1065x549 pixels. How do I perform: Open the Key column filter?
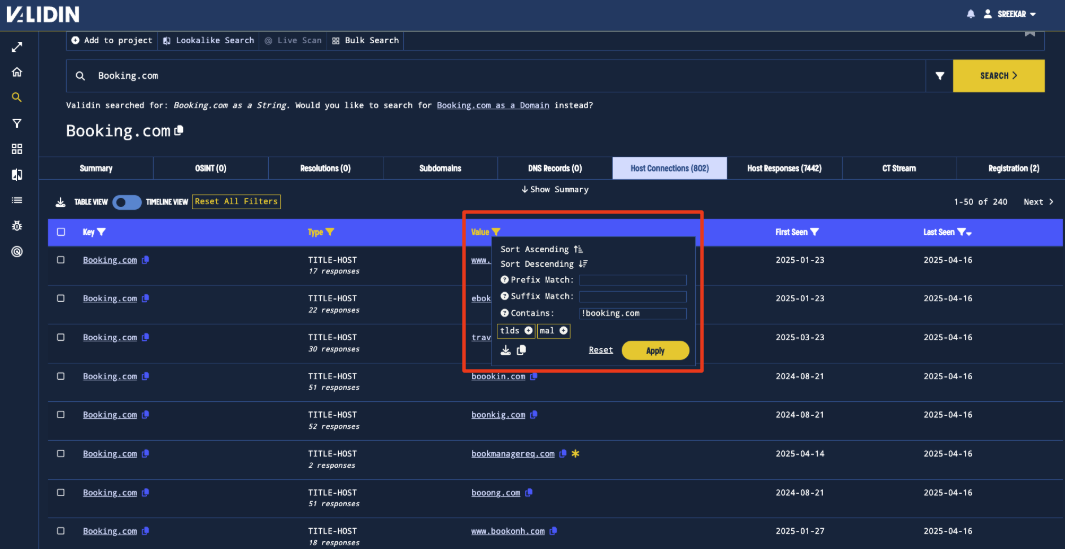point(101,232)
